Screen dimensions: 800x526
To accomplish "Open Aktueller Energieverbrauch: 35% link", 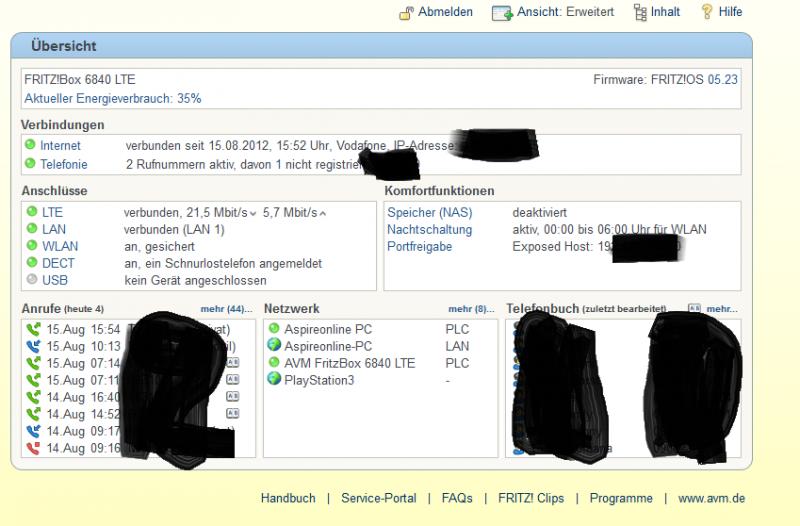I will pyautogui.click(x=113, y=98).
